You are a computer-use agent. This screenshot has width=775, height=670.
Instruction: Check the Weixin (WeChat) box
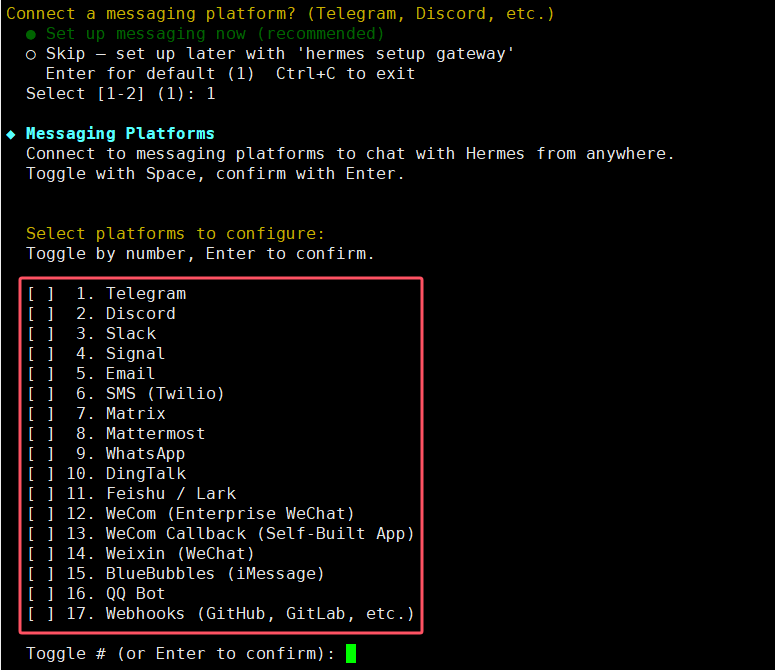click(41, 554)
